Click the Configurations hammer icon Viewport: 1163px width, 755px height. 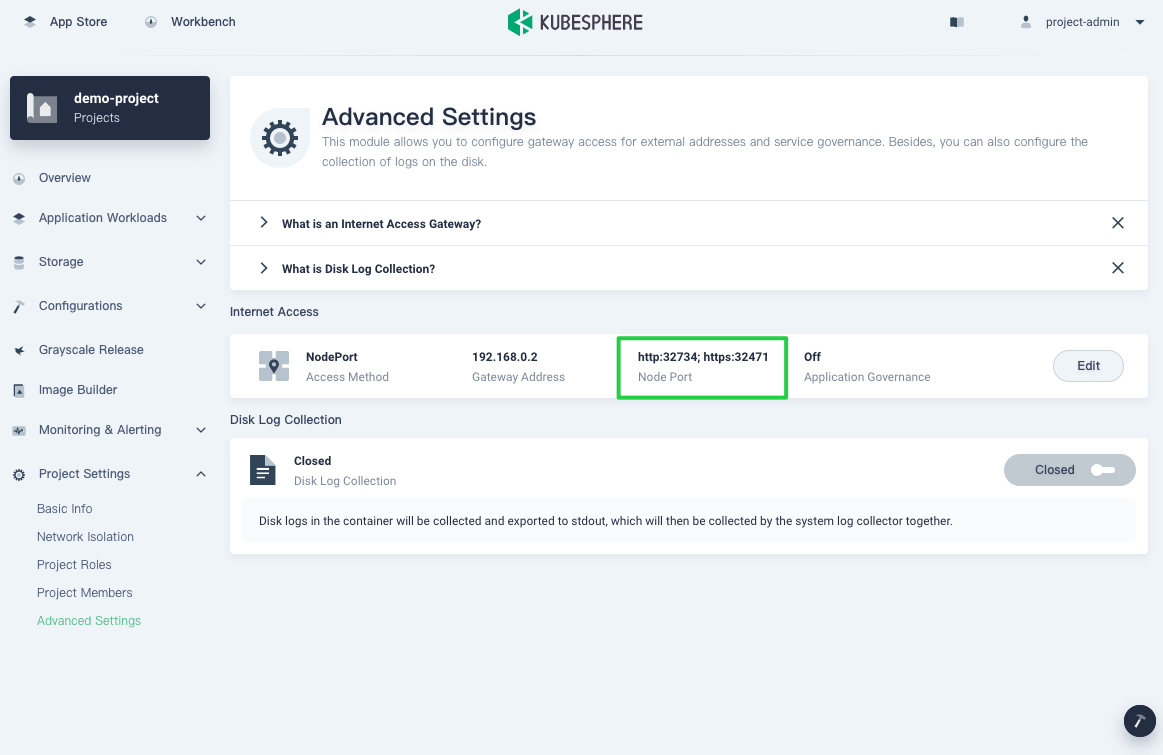click(19, 306)
